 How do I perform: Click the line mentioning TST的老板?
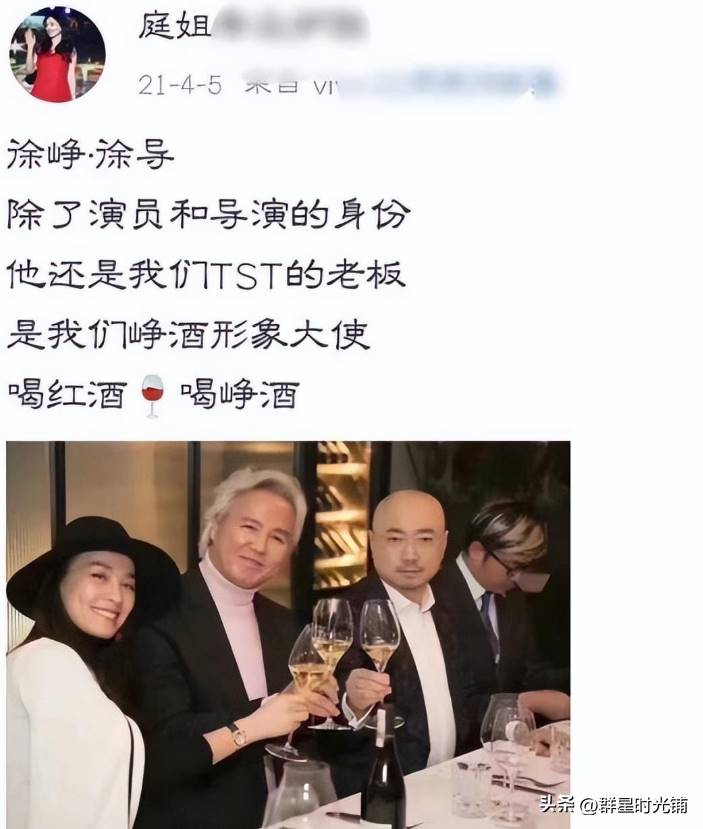pos(206,274)
